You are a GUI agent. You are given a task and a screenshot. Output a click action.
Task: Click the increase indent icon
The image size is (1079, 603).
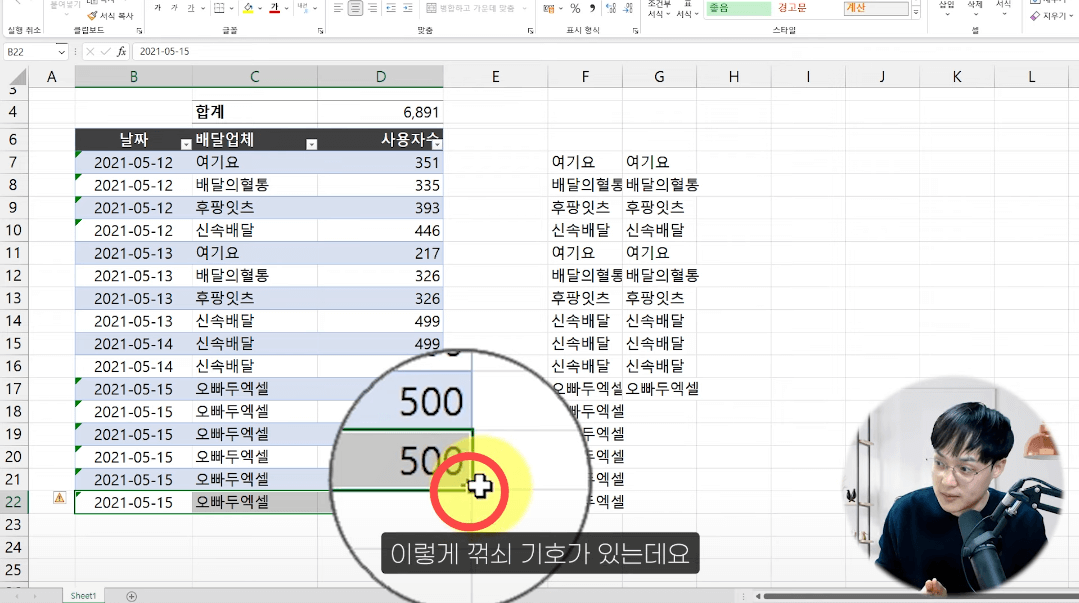point(407,8)
